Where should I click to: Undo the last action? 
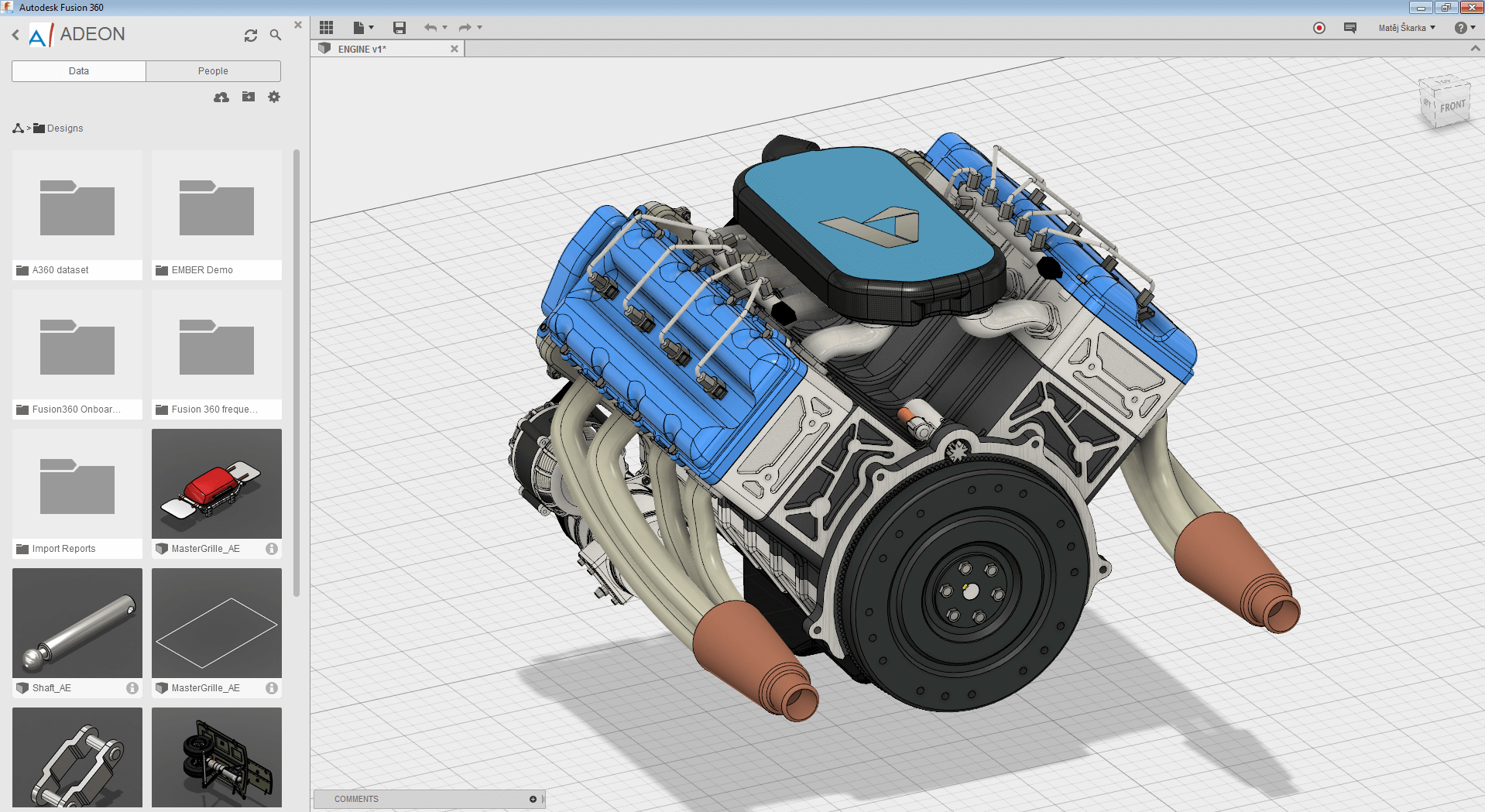(x=430, y=28)
